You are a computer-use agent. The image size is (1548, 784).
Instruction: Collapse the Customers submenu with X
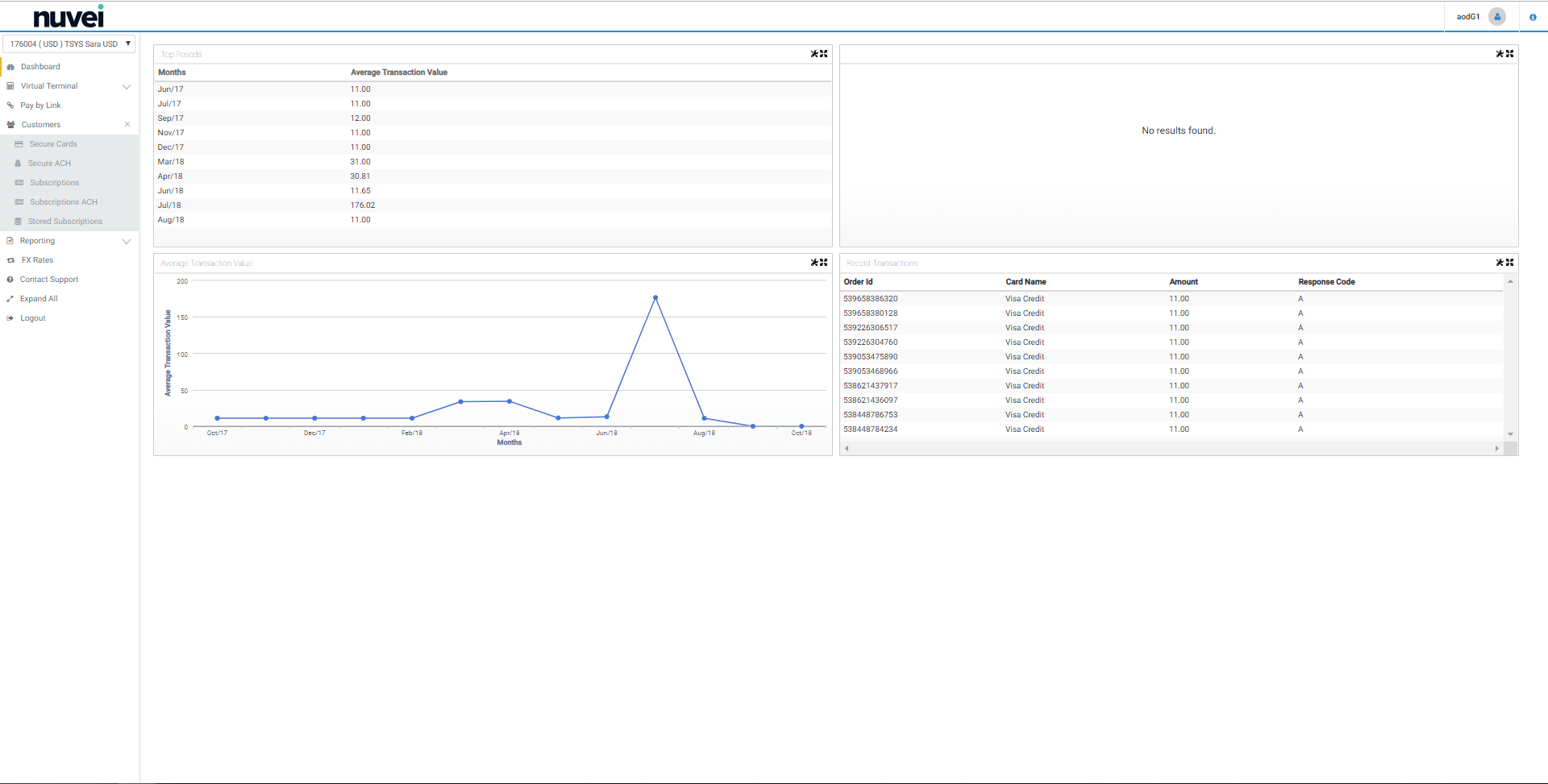coord(127,125)
